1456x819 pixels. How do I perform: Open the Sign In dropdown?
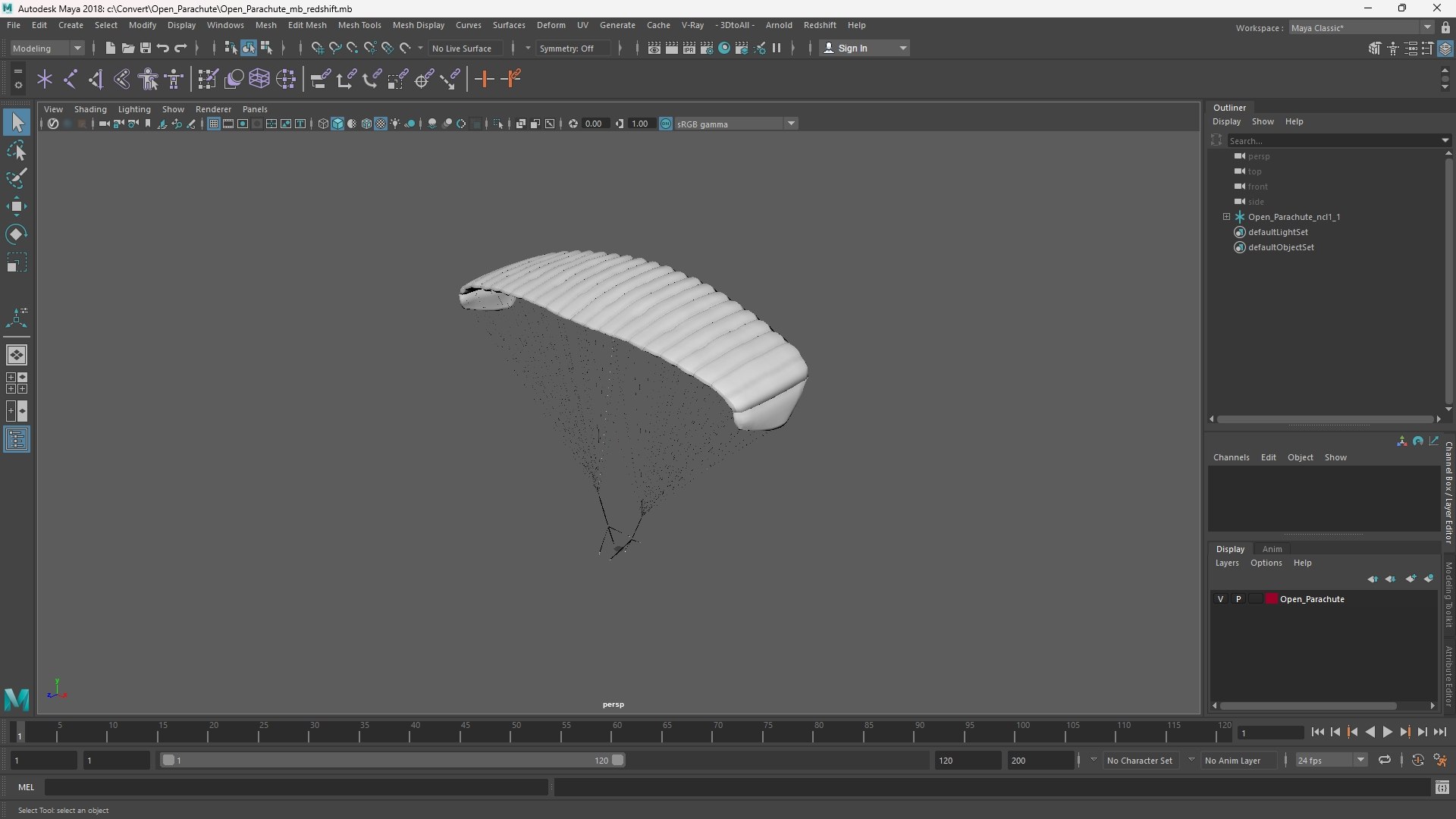click(865, 48)
